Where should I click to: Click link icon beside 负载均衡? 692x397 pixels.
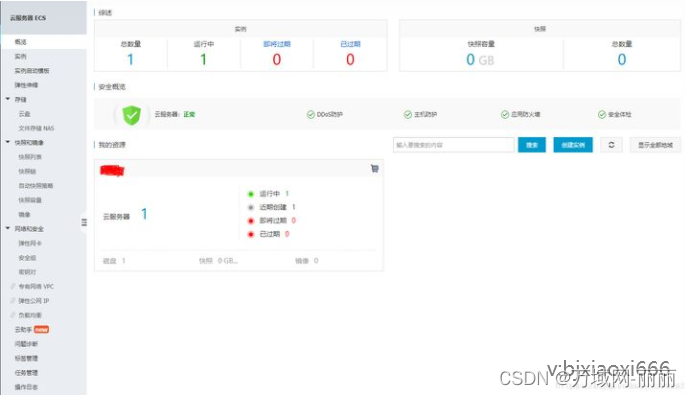coord(13,315)
